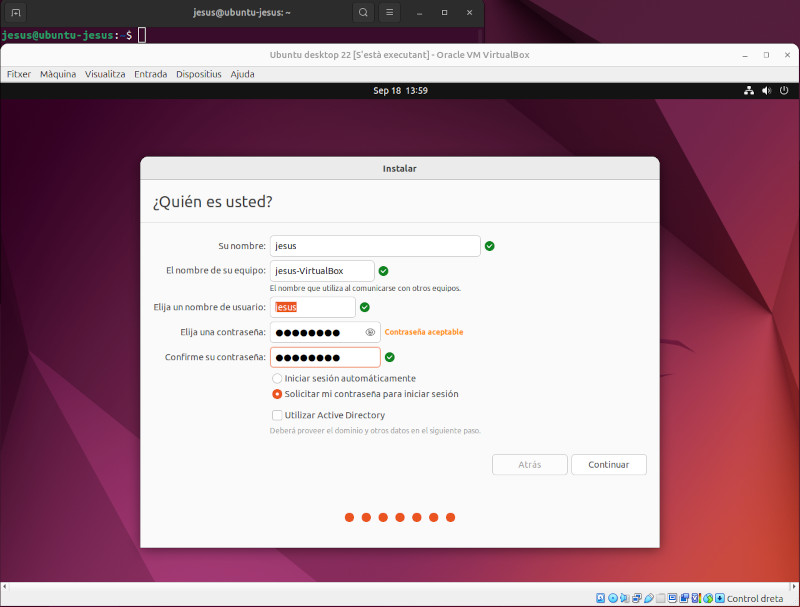Click the 'Confirme su contraseña' field
The width and height of the screenshot is (800, 607).
tap(325, 358)
